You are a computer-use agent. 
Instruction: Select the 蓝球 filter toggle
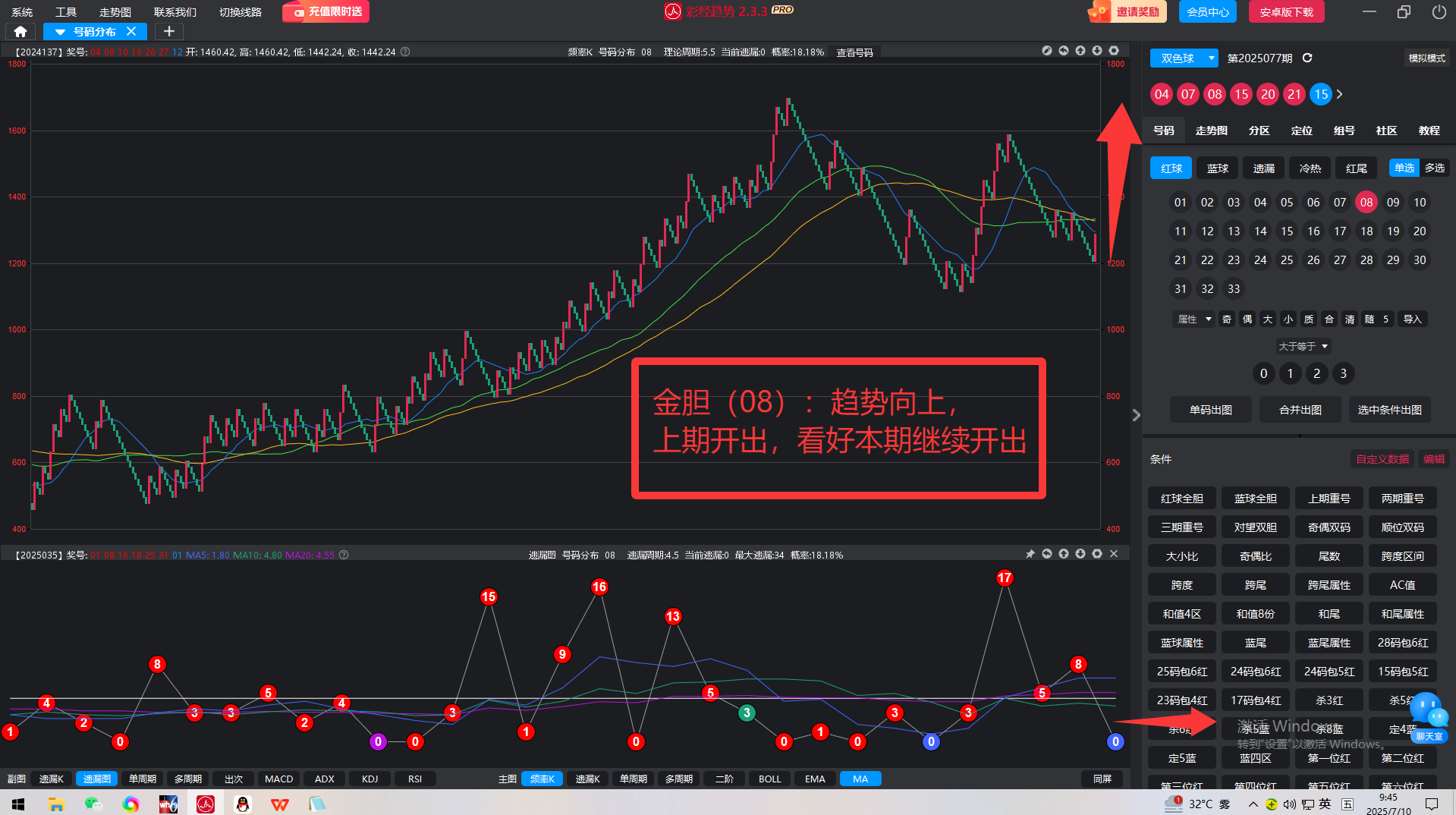coord(1217,168)
